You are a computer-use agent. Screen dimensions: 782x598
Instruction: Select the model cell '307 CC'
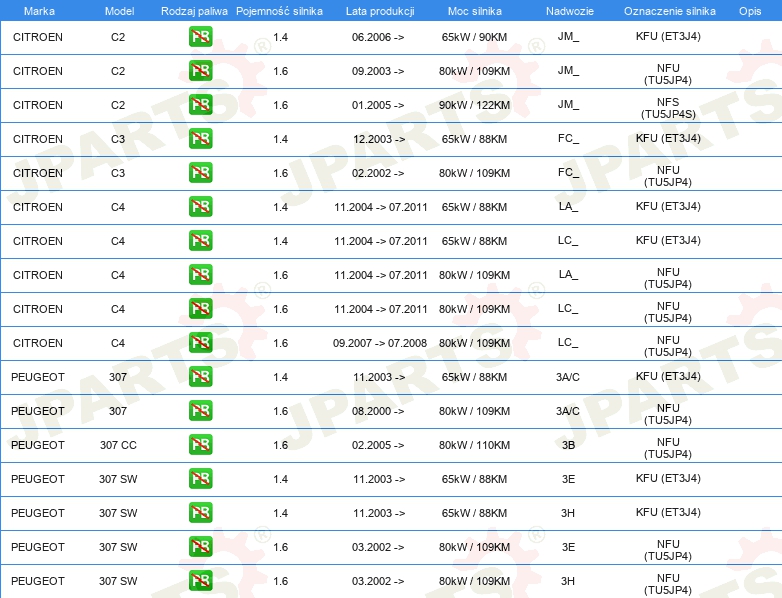click(118, 445)
